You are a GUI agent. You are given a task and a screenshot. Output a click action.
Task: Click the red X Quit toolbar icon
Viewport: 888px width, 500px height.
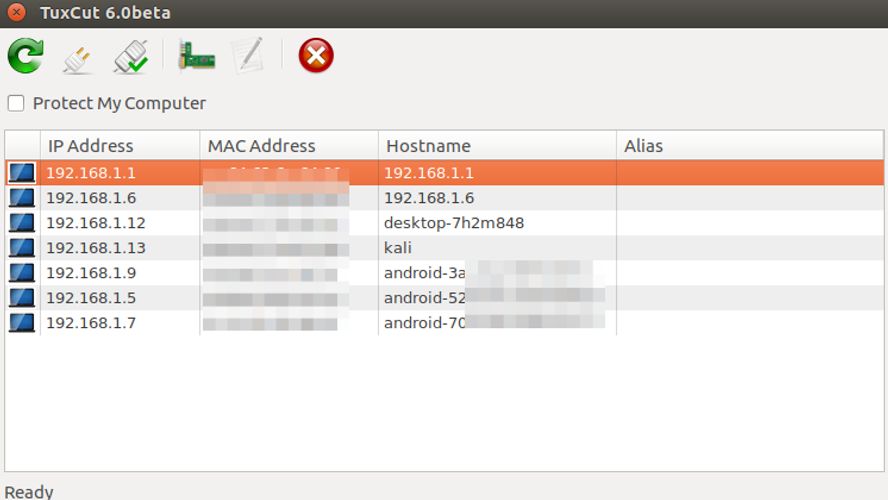click(316, 56)
